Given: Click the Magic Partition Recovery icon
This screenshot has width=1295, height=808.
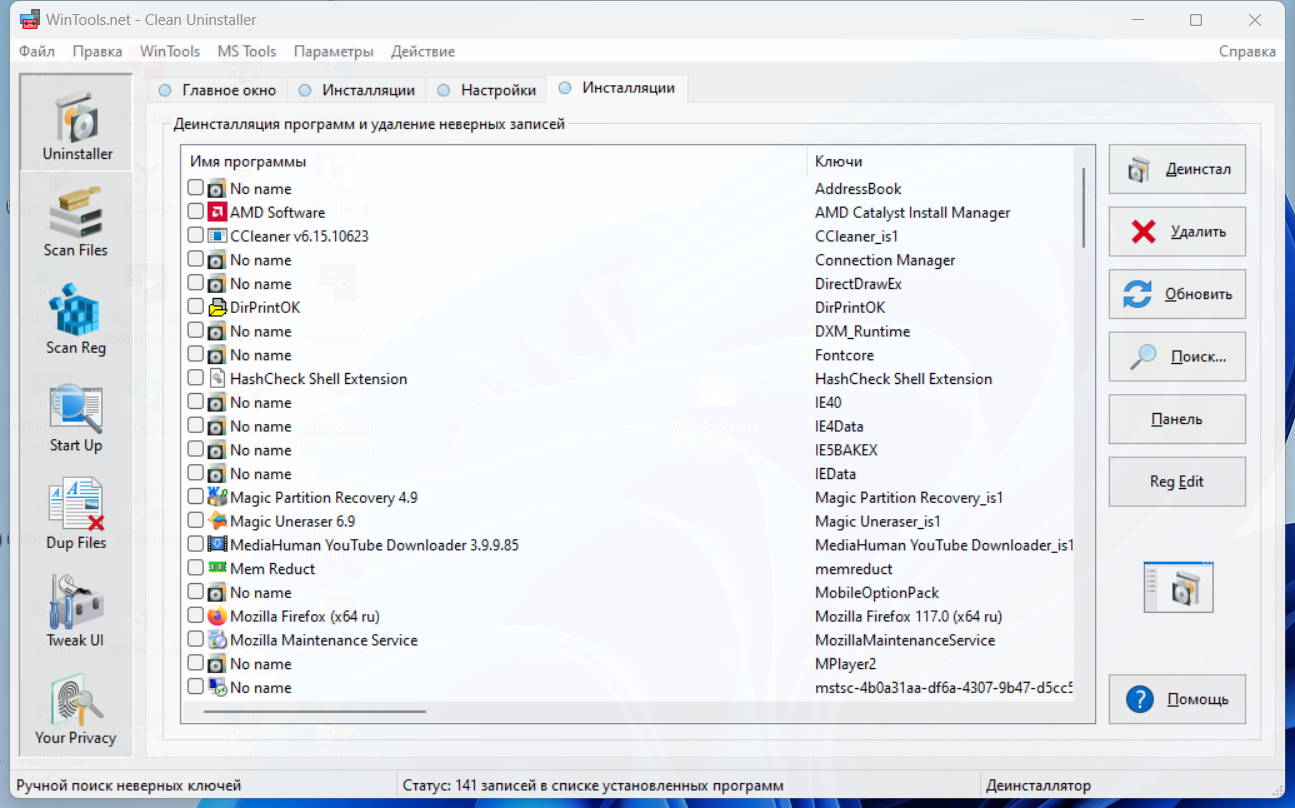Looking at the screenshot, I should coord(217,497).
